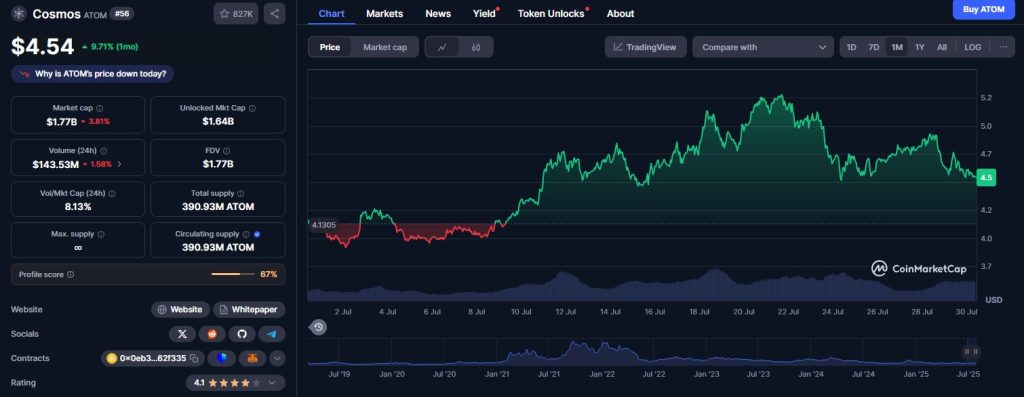The width and height of the screenshot is (1024, 397).
Task: Click the 390.93M ATOM Total supply value
Action: [x=217, y=207]
